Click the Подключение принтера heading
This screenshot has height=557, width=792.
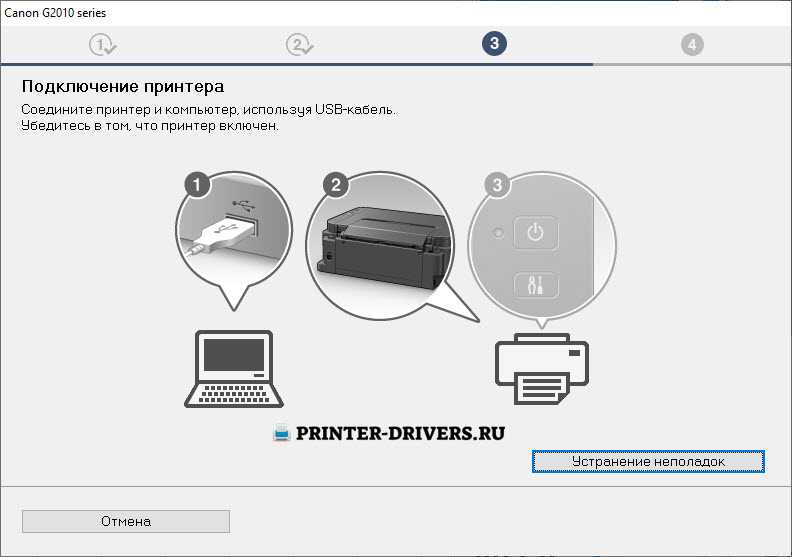point(123,86)
